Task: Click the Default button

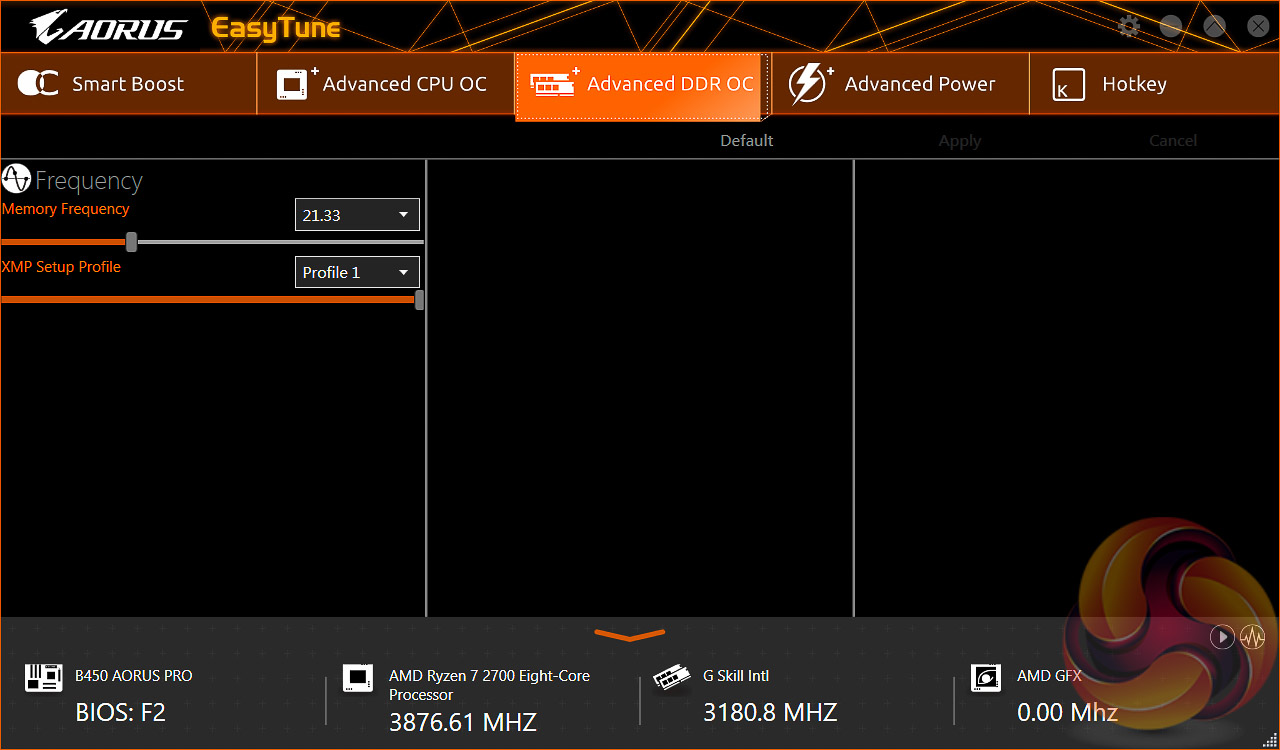Action: (747, 141)
